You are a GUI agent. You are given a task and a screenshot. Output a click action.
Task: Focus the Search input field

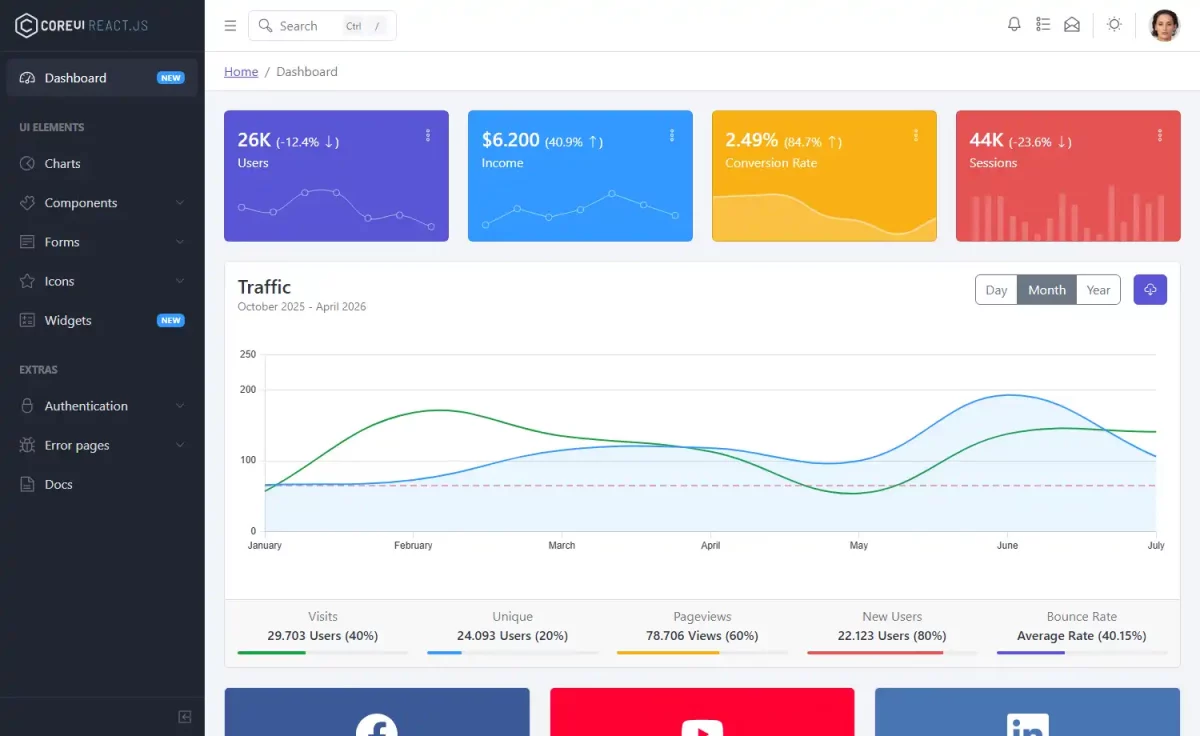pyautogui.click(x=322, y=26)
